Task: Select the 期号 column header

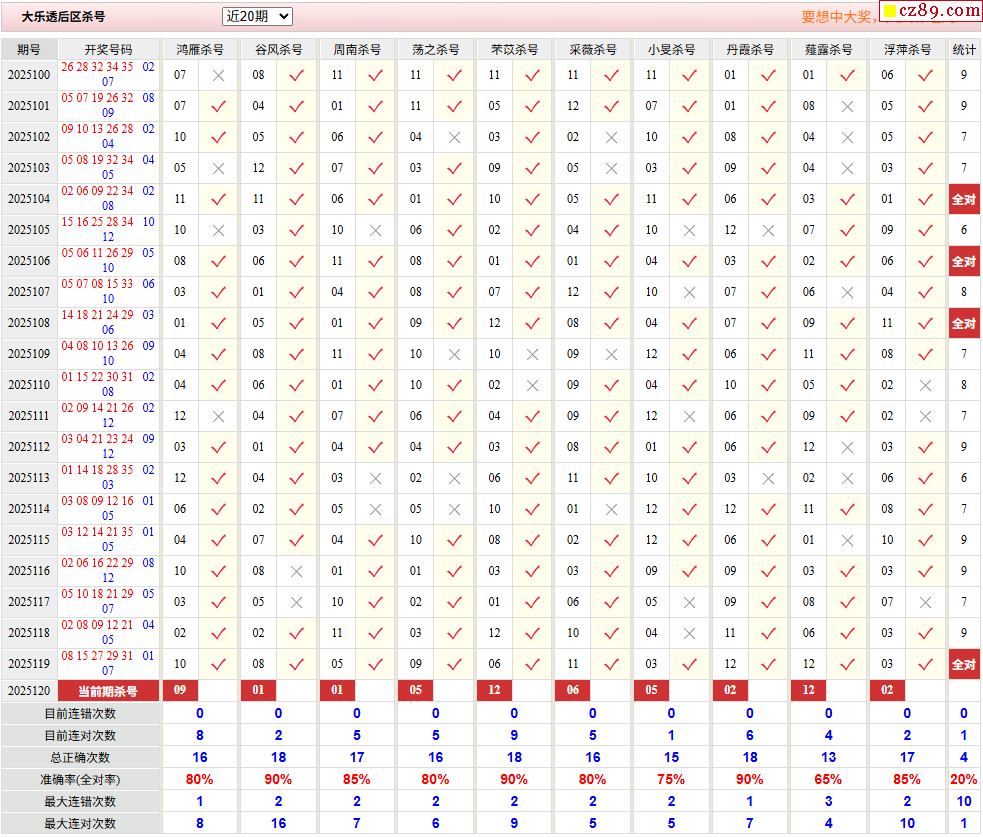Action: (x=29, y=49)
